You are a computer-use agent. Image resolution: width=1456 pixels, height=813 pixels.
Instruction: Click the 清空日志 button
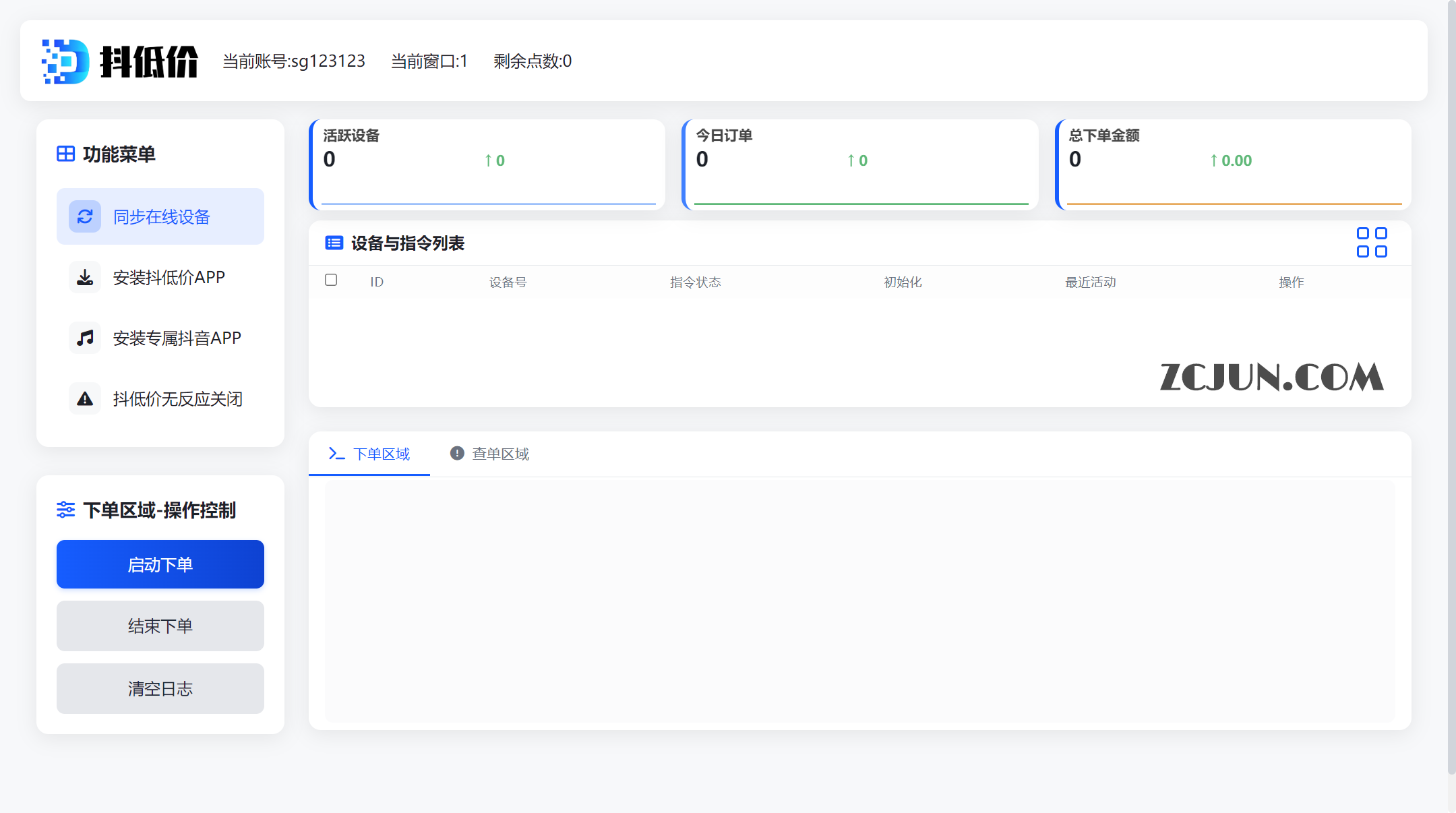pos(160,688)
